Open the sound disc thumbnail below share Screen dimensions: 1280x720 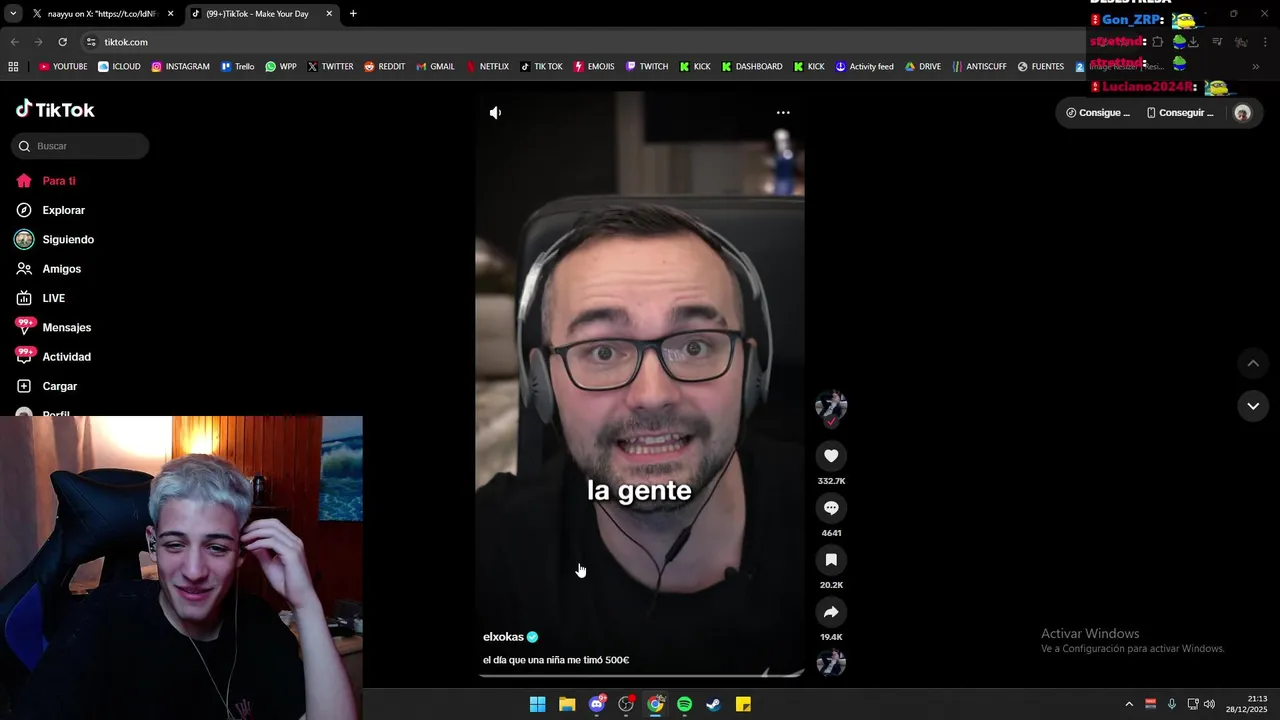tap(831, 663)
